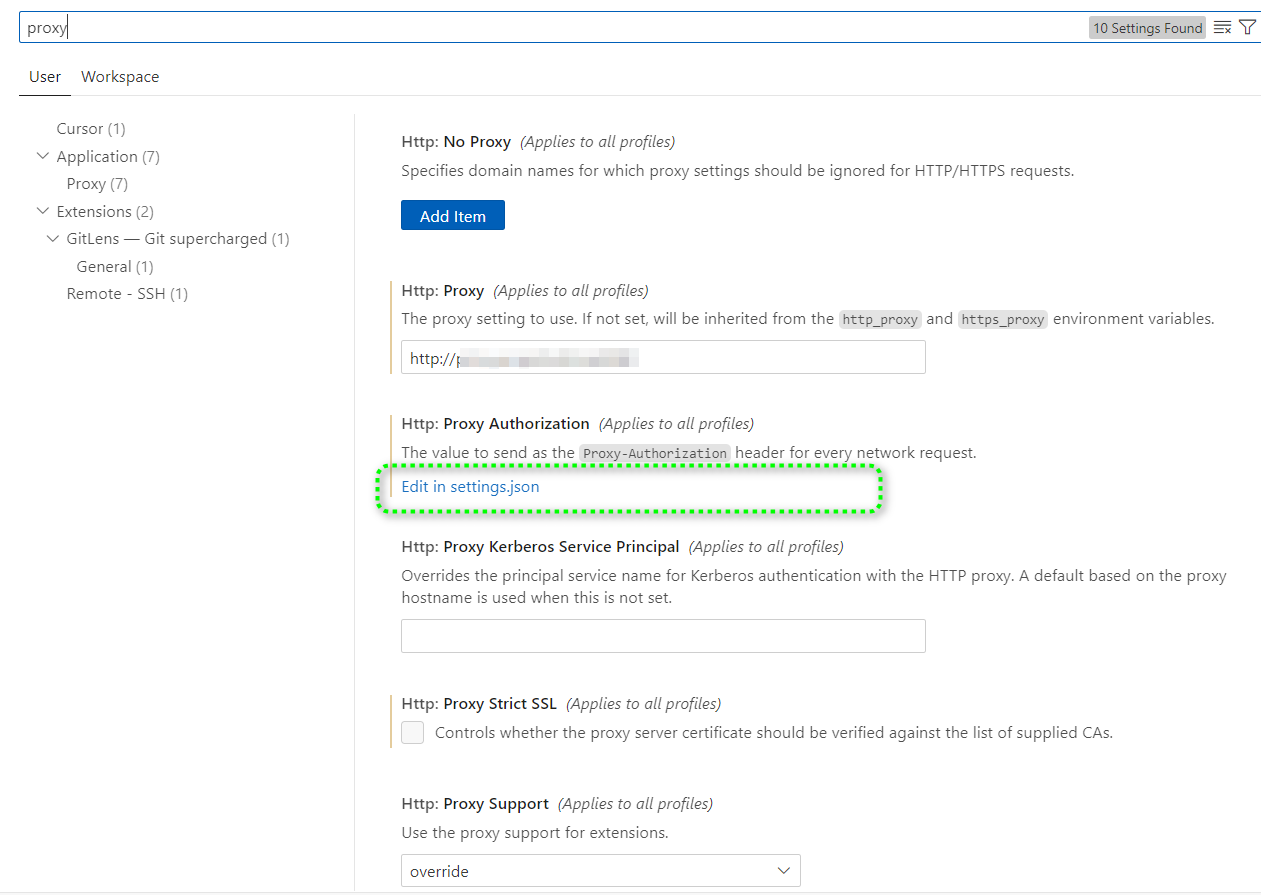Open the filter settings funnel icon
1261x895 pixels.
tap(1247, 28)
